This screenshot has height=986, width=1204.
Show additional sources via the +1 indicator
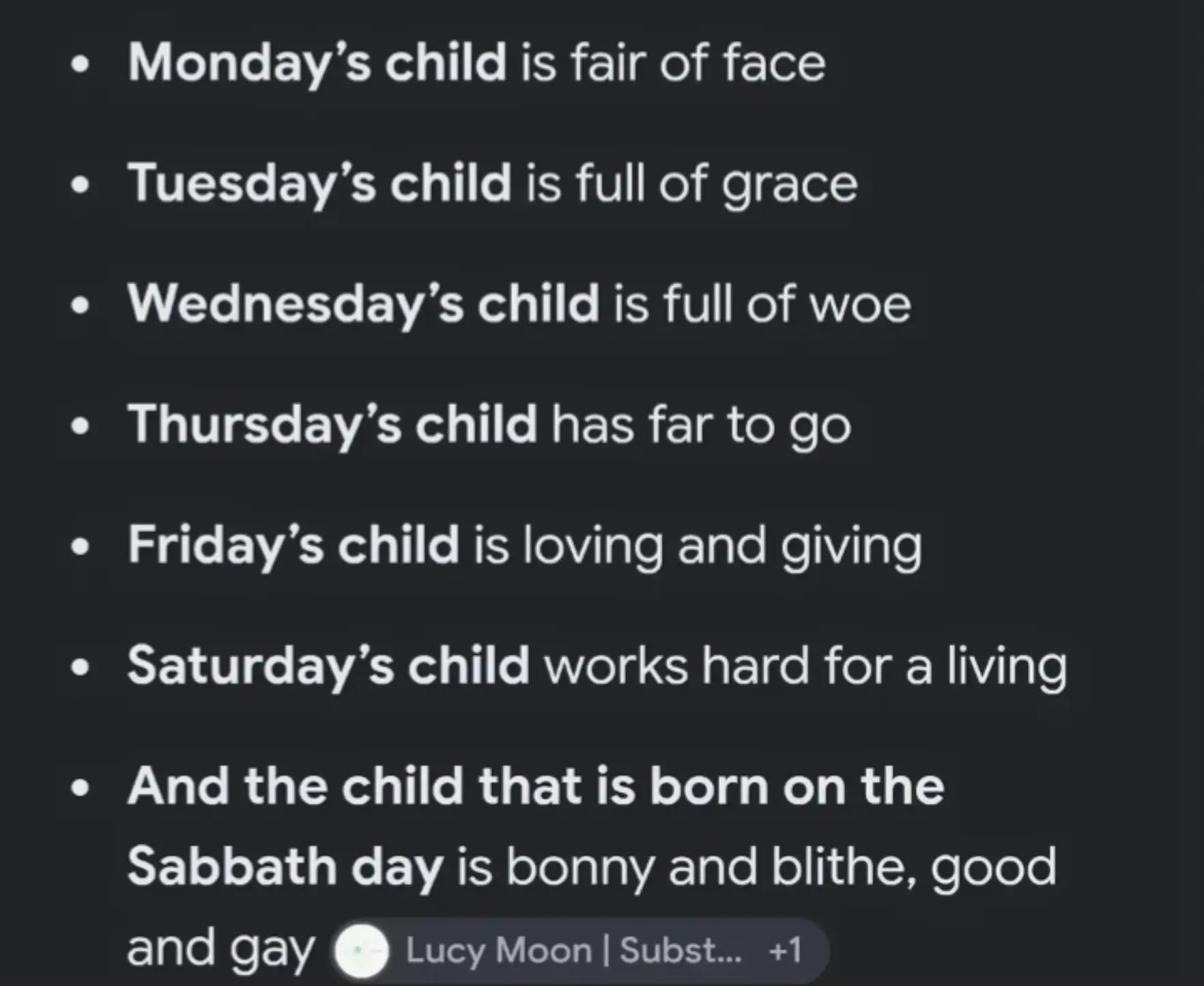coord(785,950)
